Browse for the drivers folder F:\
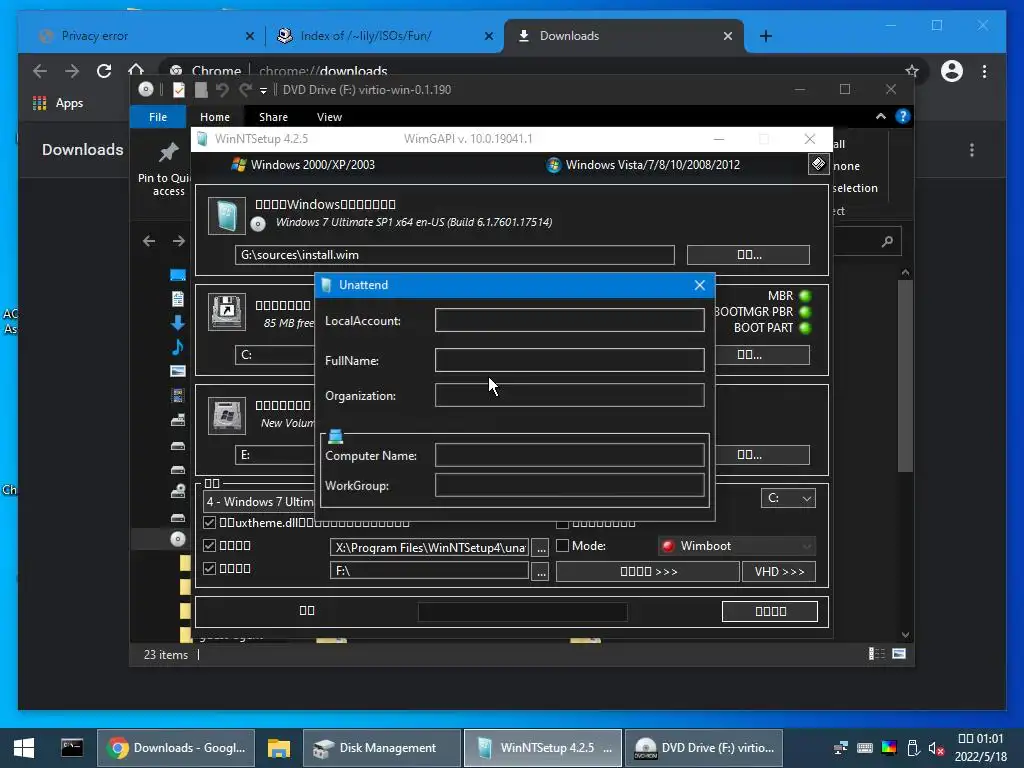 tap(541, 571)
